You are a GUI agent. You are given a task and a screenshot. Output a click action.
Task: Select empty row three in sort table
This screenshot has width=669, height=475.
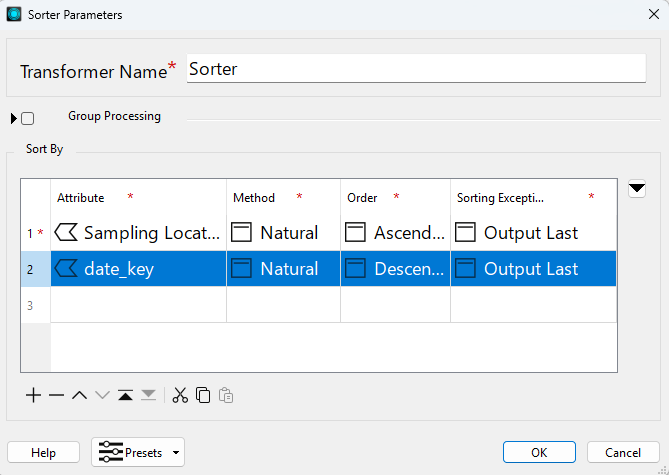(319, 305)
